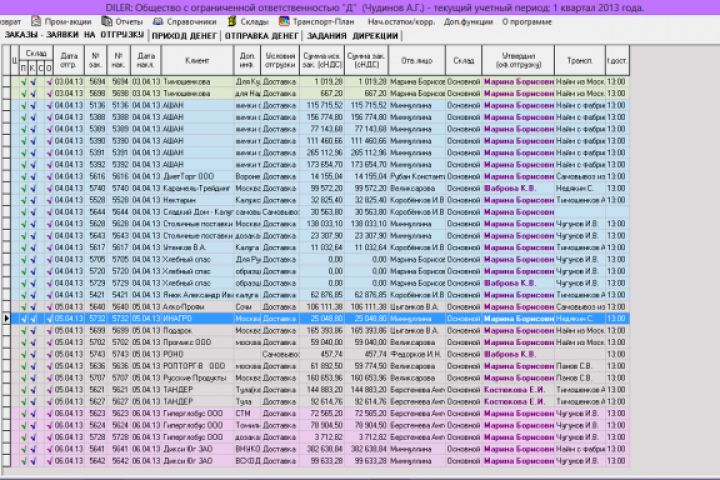Viewport: 720px width, 480px height.
Task: Click the grid's top-left corner selector cell
Action: point(6,60)
